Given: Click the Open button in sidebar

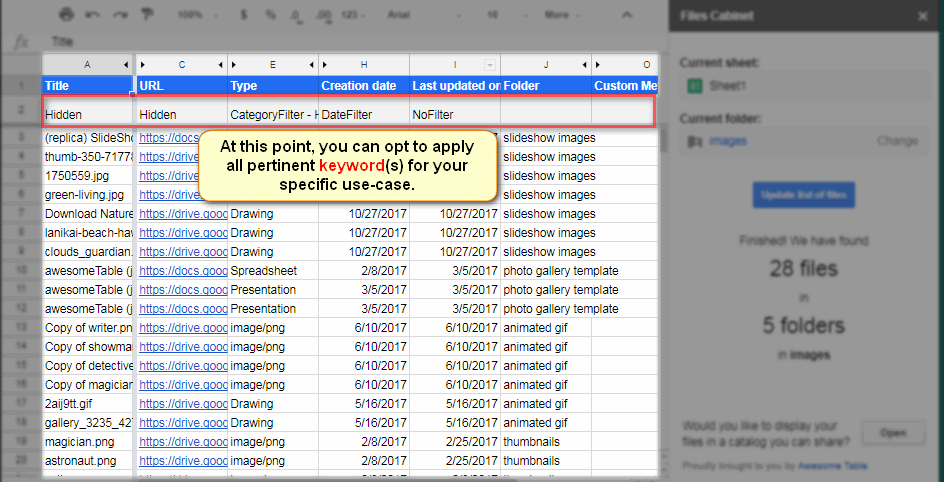Looking at the screenshot, I should click(x=893, y=433).
